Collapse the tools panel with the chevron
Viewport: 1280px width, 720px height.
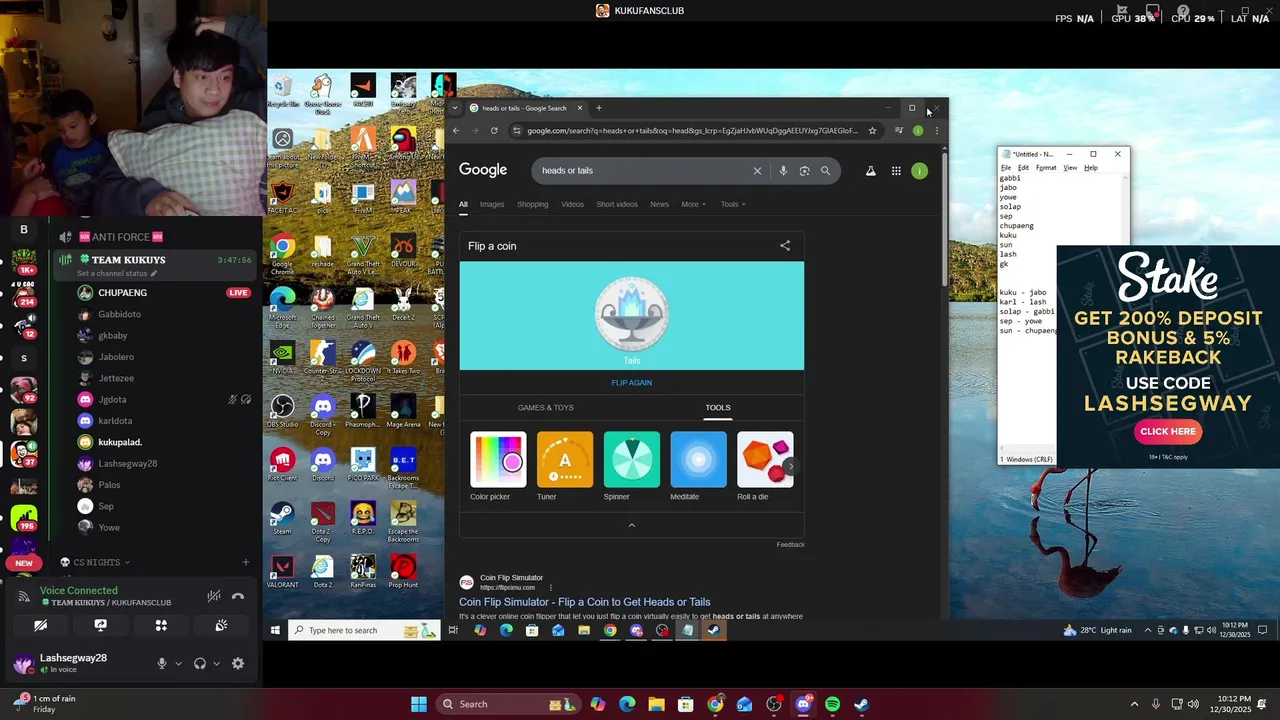click(631, 525)
